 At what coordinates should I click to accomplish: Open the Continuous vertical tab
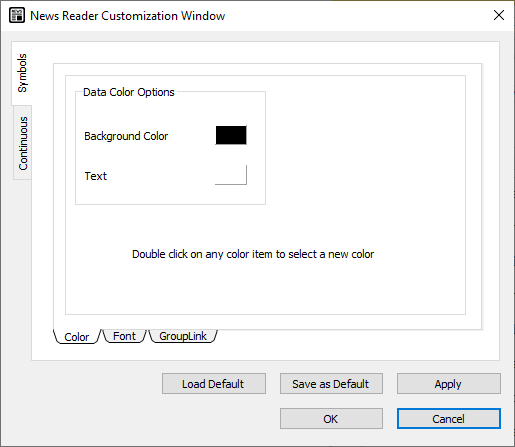[23, 143]
